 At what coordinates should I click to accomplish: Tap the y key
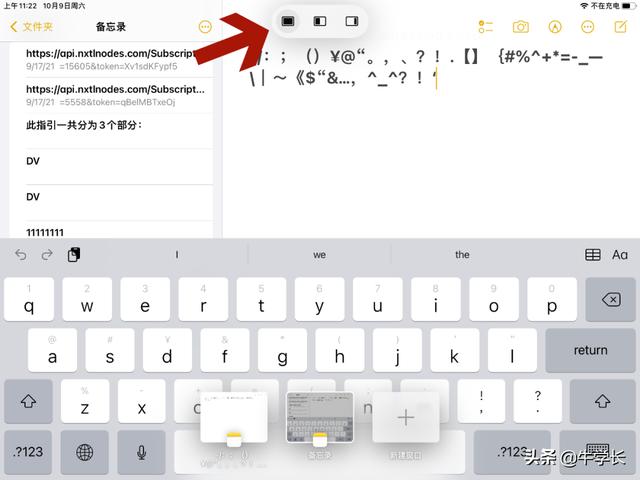pyautogui.click(x=320, y=300)
